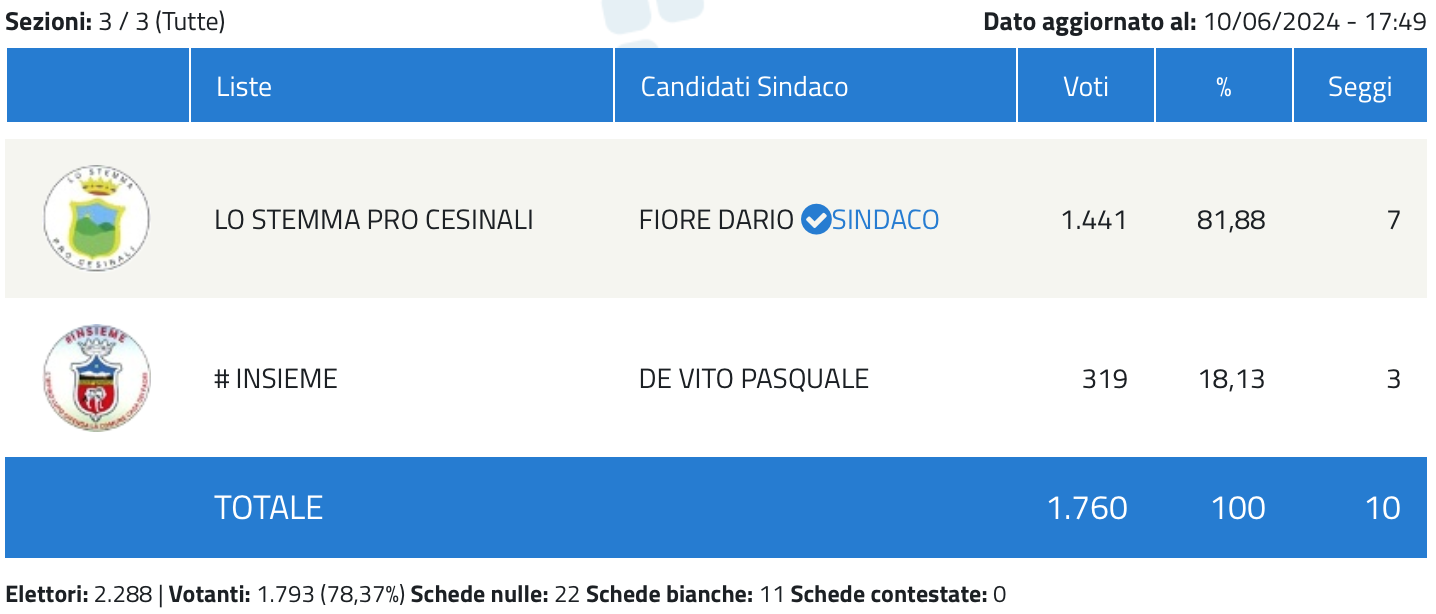Screen dimensions: 1436x614
Task: Open the SINDACO link for Fiore Dario
Action: click(x=886, y=219)
